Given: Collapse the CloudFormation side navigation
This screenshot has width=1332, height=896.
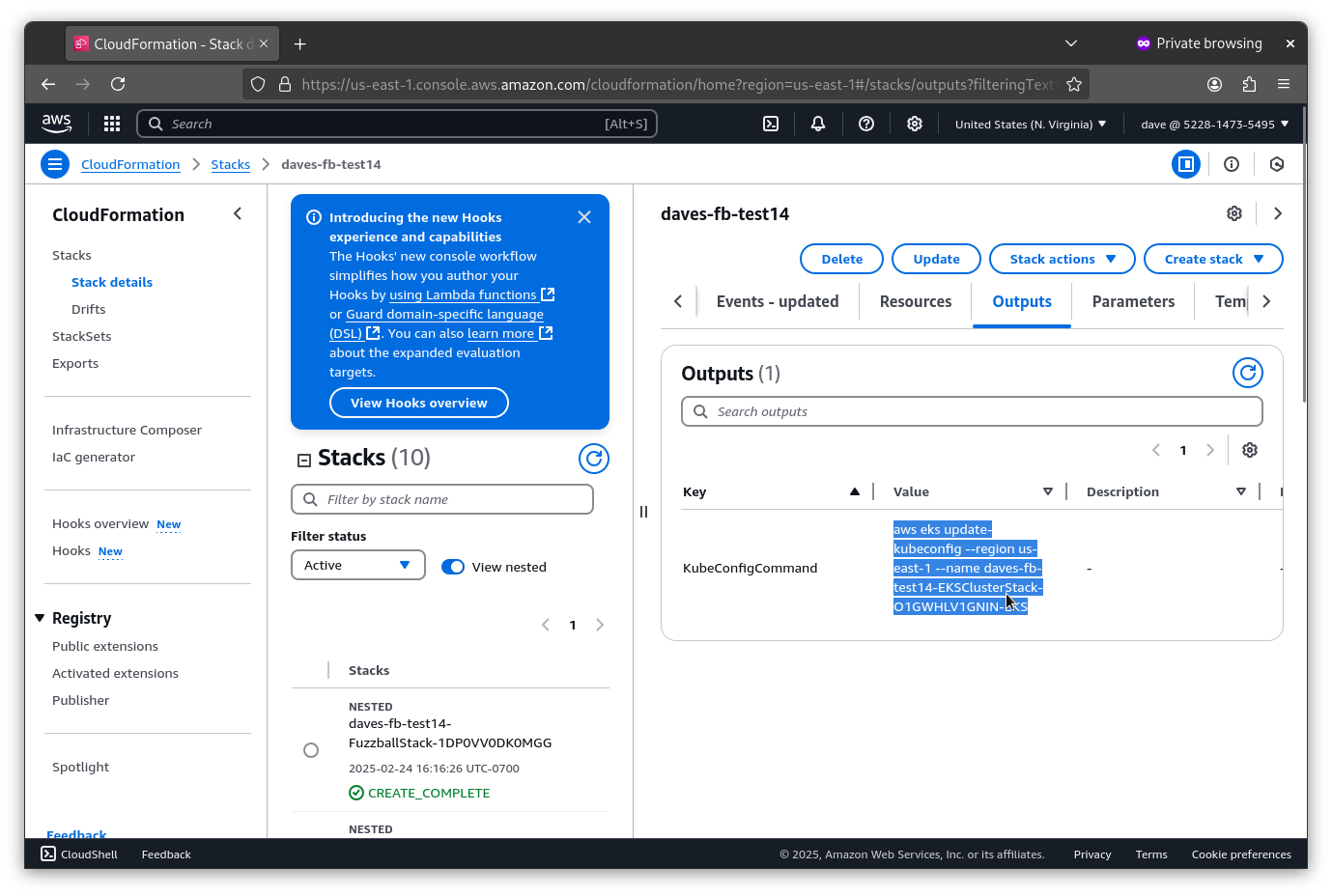Looking at the screenshot, I should [x=238, y=213].
